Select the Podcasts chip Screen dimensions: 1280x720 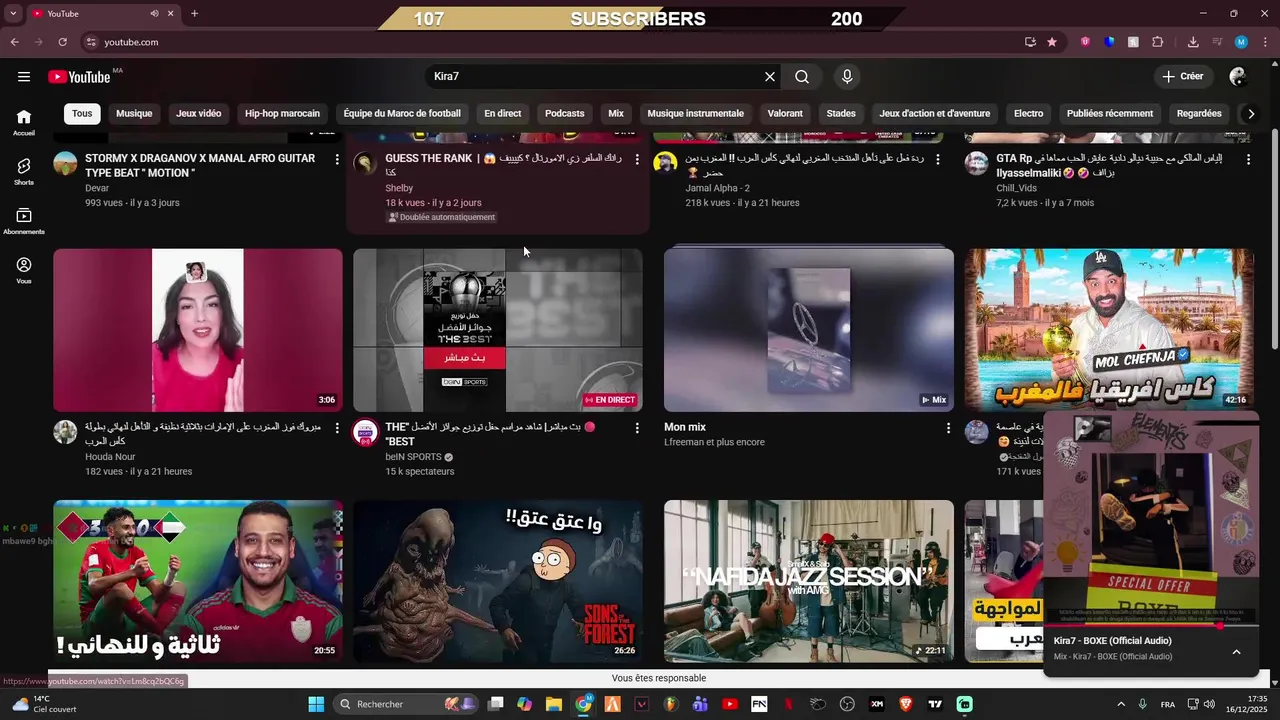pyautogui.click(x=565, y=113)
